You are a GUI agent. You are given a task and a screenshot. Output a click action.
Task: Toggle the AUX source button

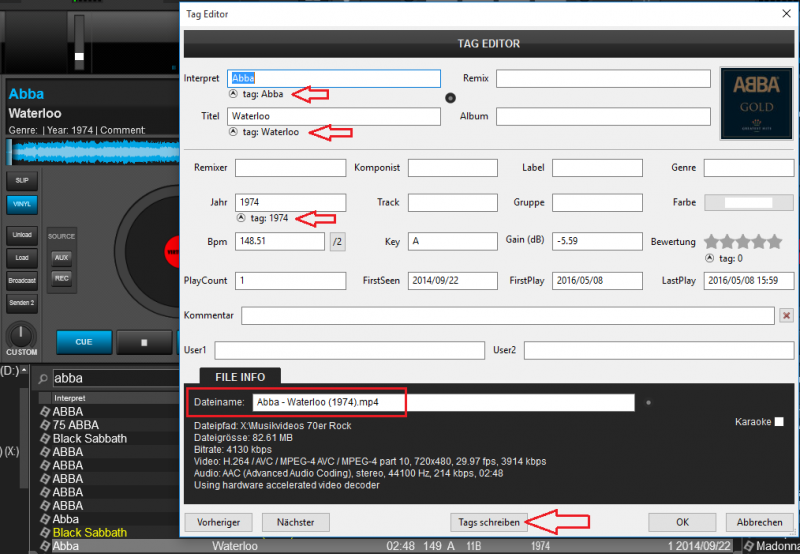(62, 257)
